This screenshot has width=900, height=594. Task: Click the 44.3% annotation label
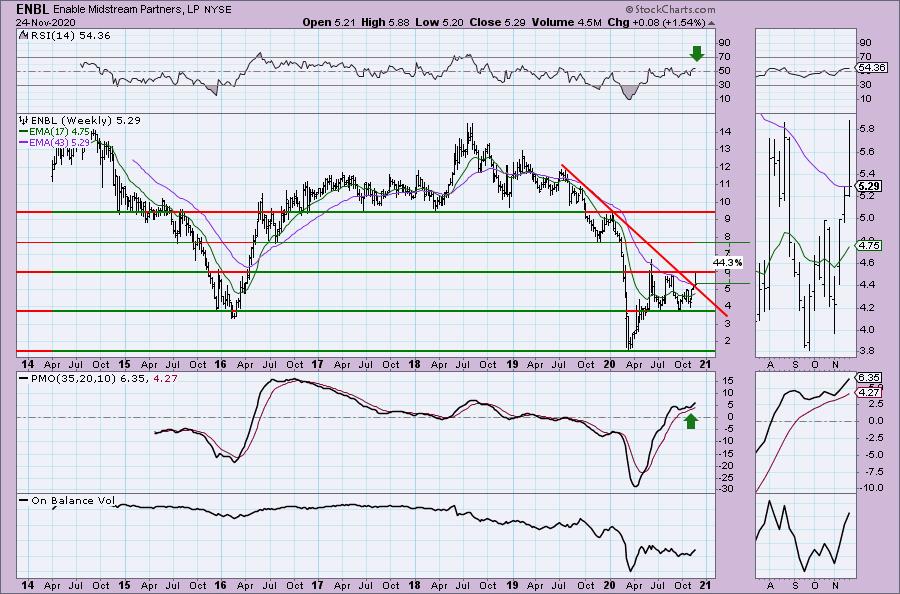pyautogui.click(x=727, y=263)
